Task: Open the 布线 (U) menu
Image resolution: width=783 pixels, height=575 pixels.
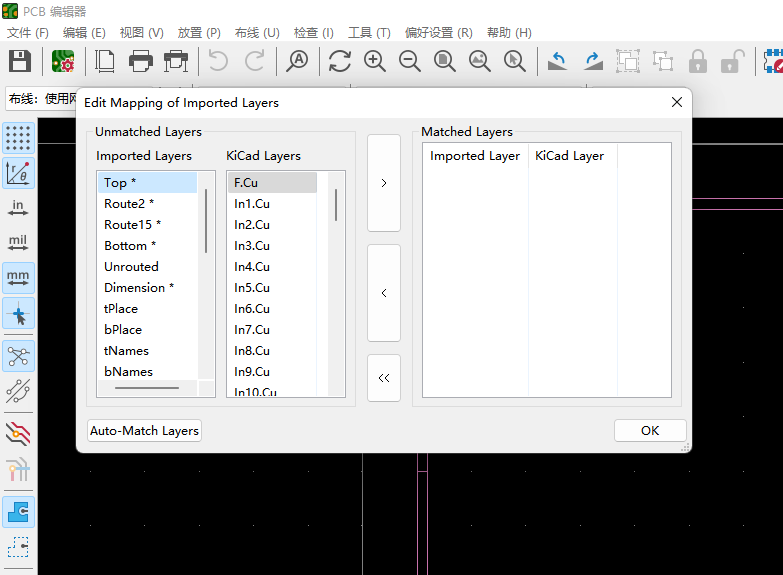Action: [257, 32]
